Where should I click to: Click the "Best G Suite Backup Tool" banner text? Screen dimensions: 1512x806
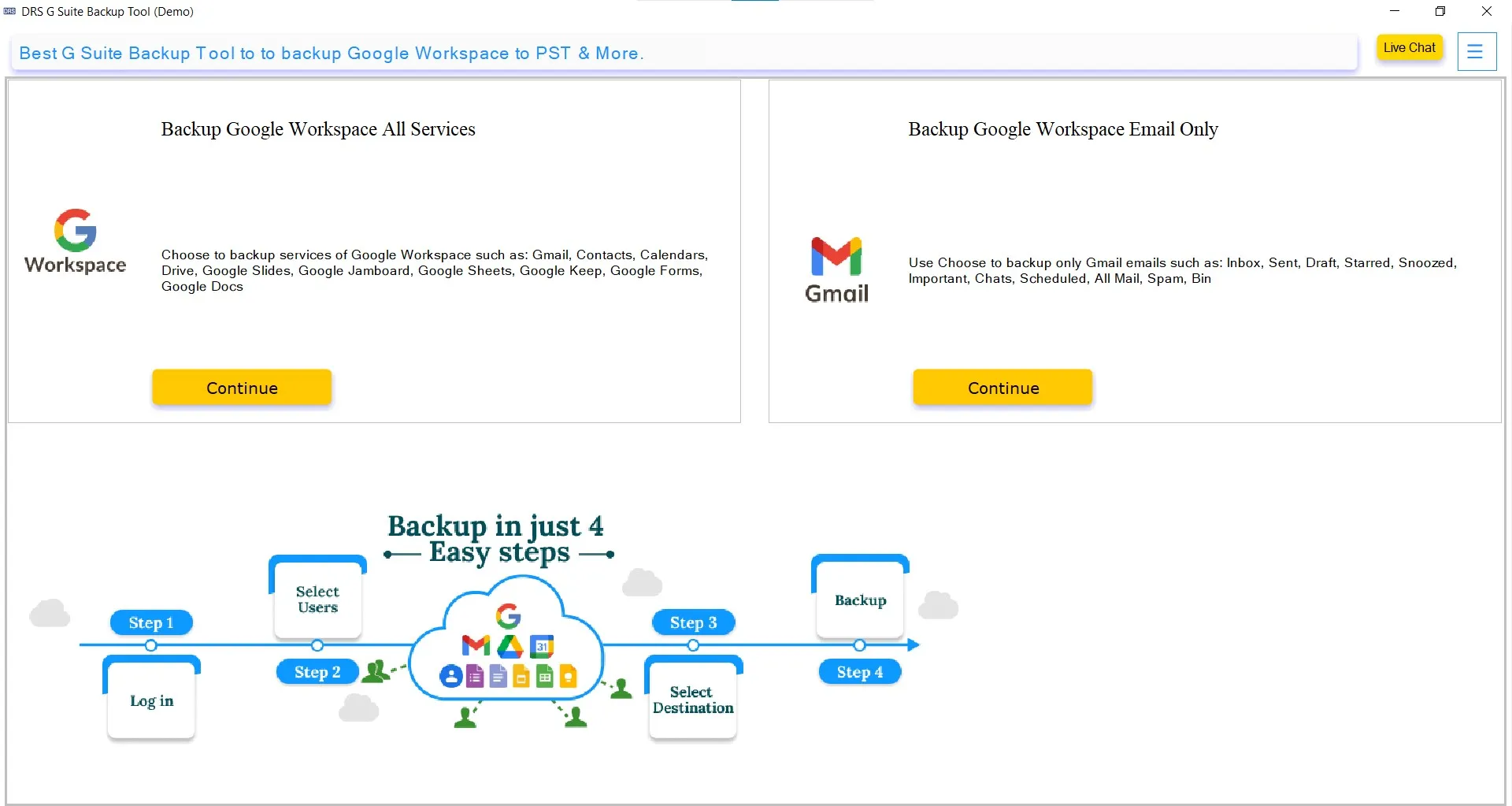[x=332, y=53]
